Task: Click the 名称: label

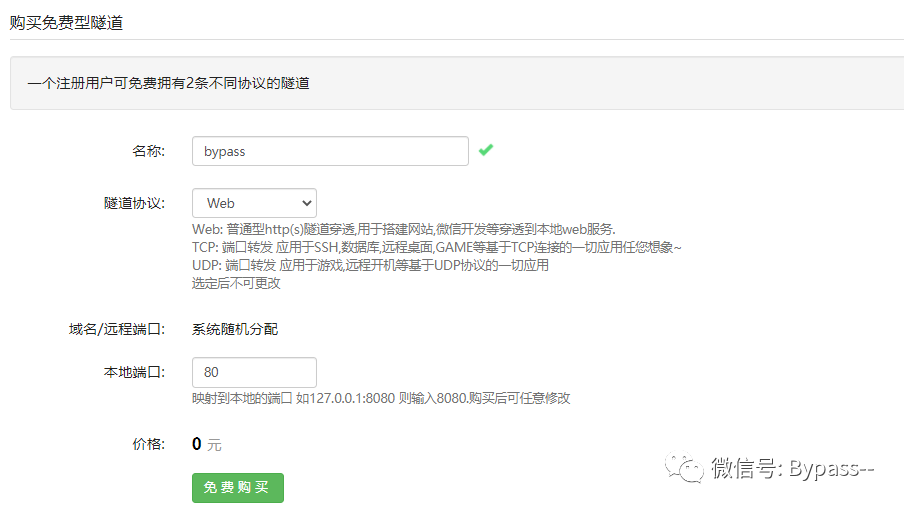Action: click(149, 151)
